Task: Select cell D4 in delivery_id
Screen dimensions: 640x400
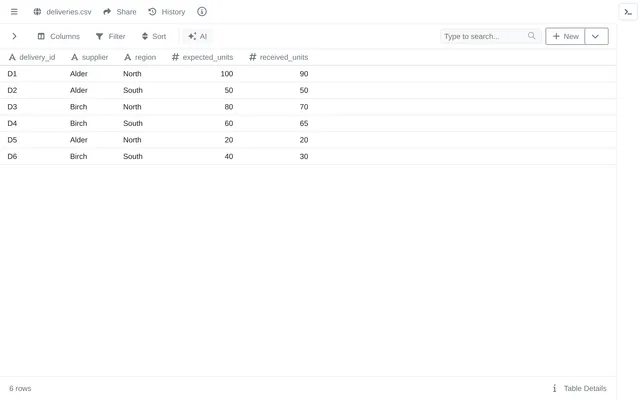Action: point(12,123)
